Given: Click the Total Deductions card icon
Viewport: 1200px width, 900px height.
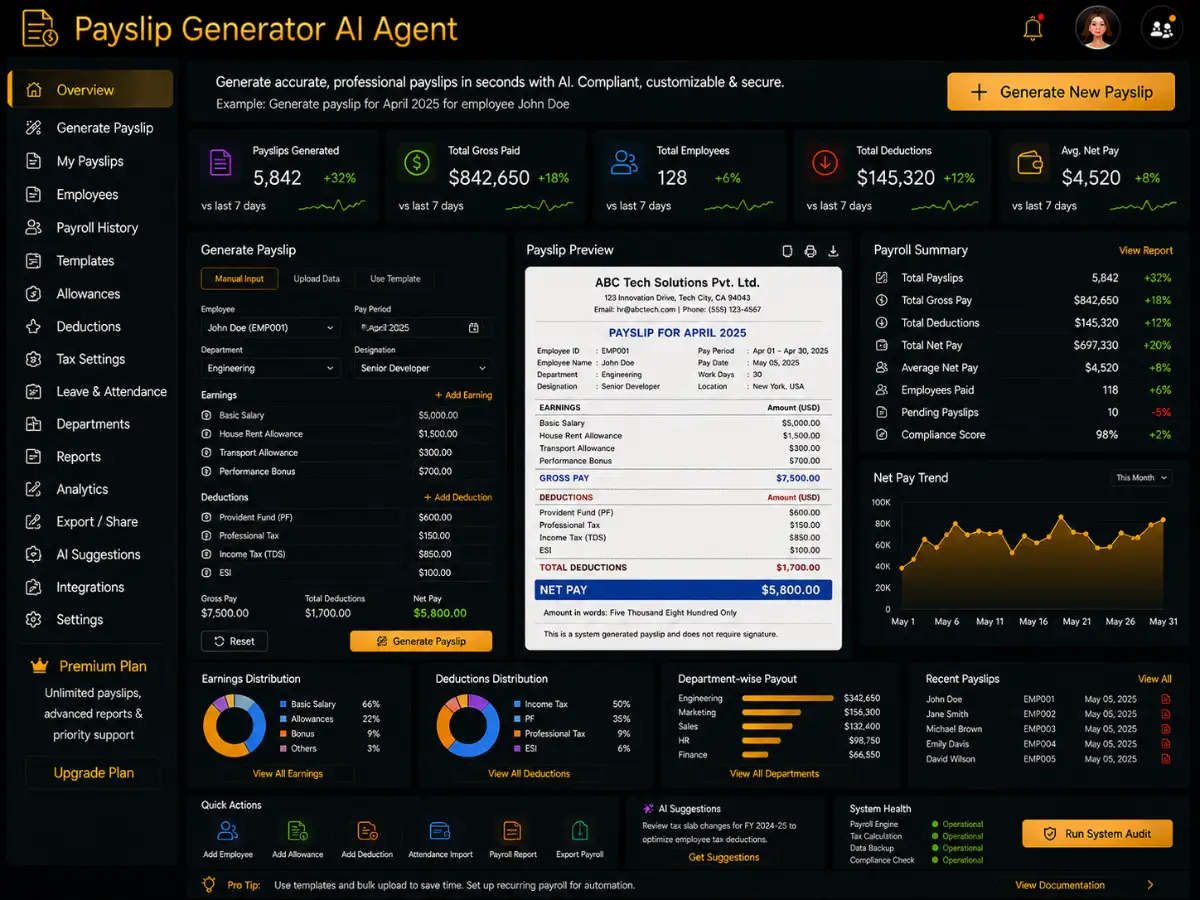Looking at the screenshot, I should 824,163.
